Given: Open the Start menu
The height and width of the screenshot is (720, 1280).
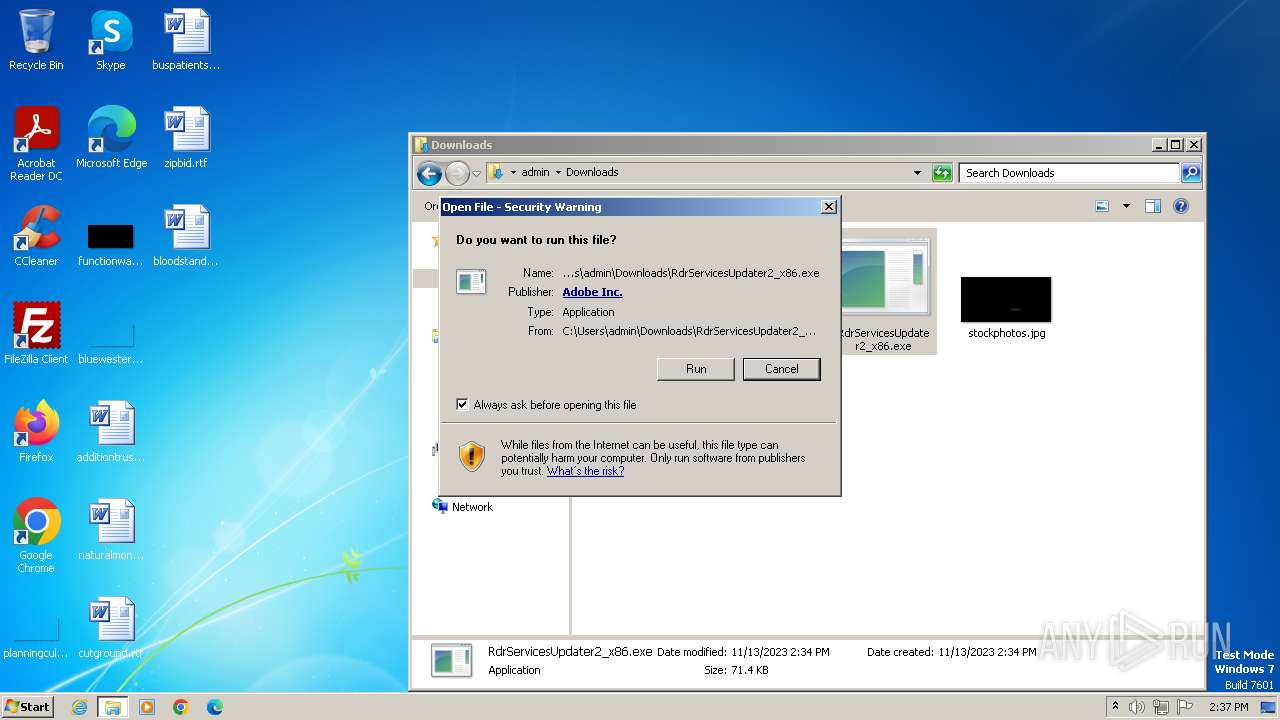Looking at the screenshot, I should (27, 707).
